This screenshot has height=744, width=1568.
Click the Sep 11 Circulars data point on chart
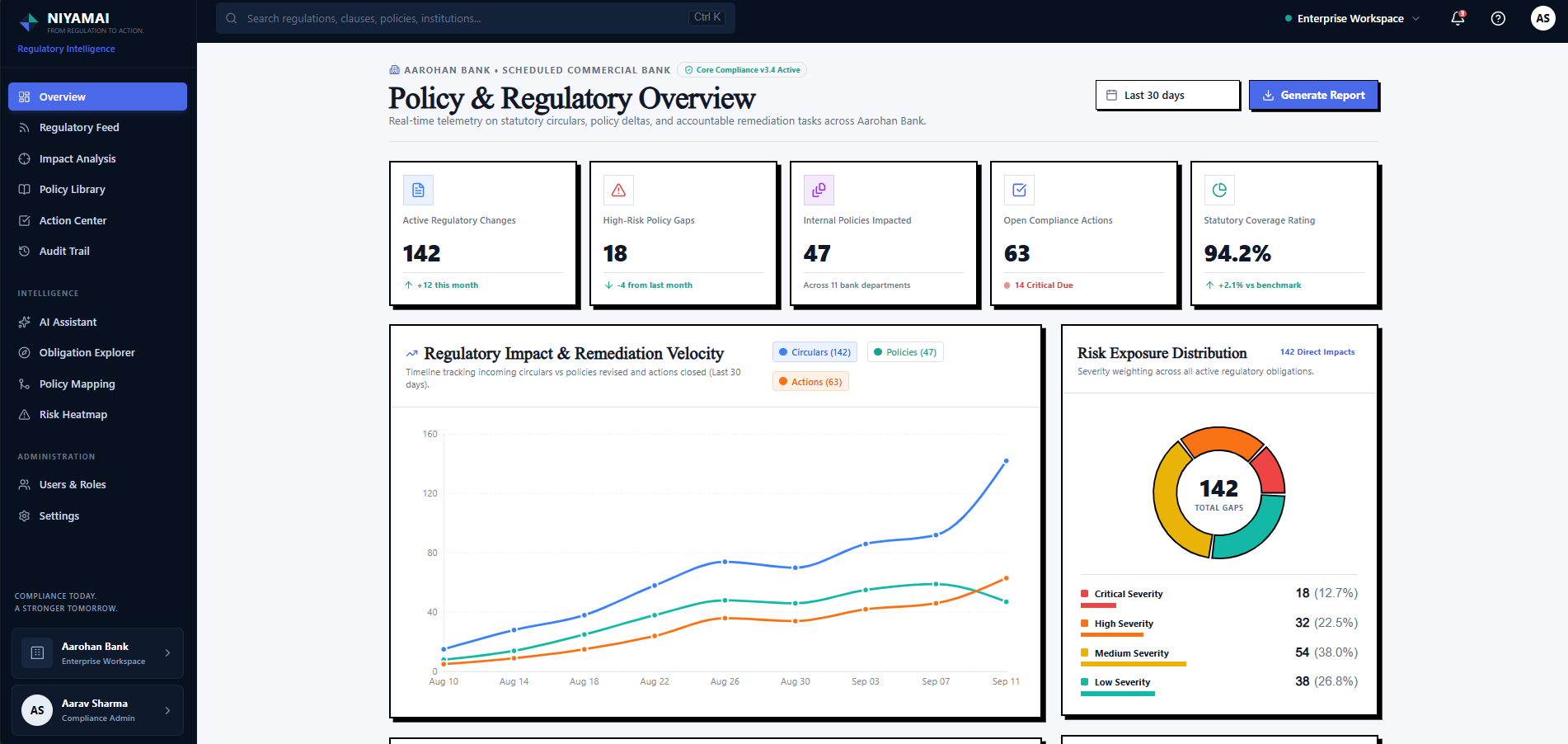click(1006, 461)
